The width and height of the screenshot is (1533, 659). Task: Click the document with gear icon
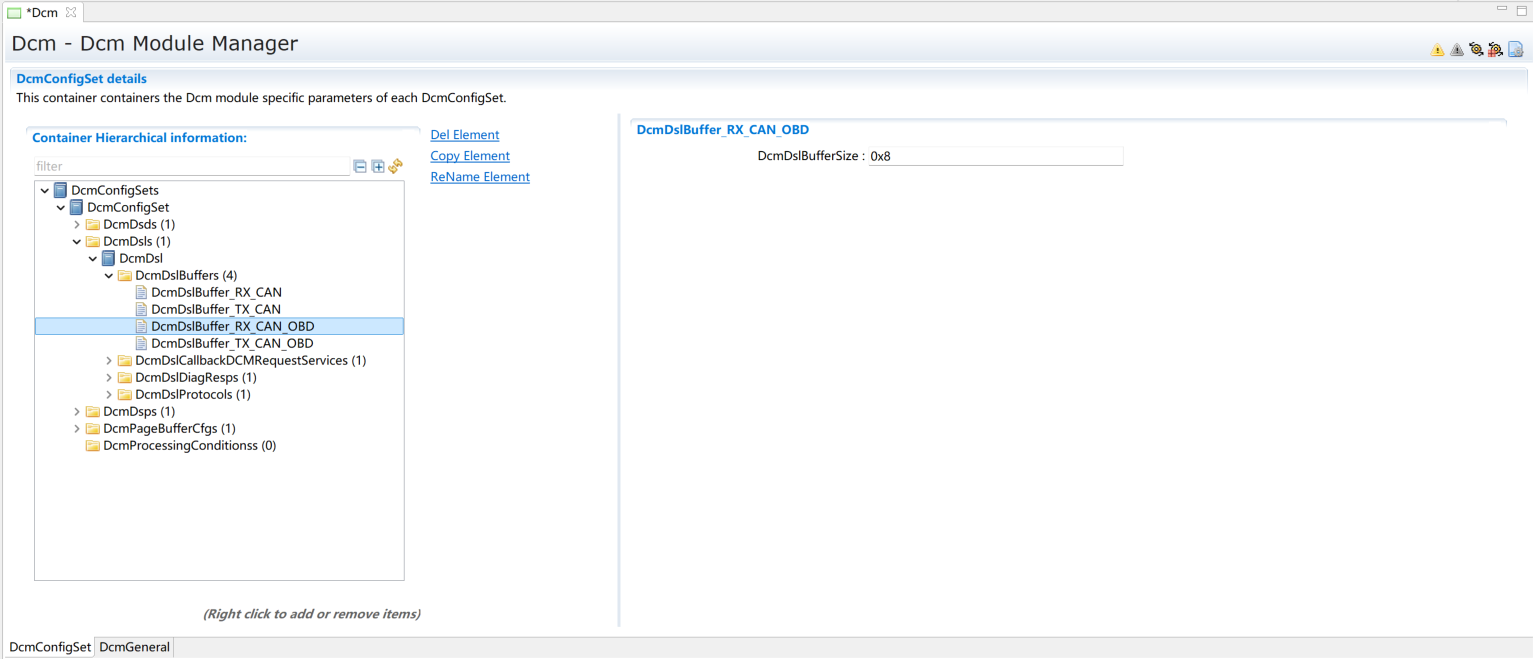tap(1515, 50)
